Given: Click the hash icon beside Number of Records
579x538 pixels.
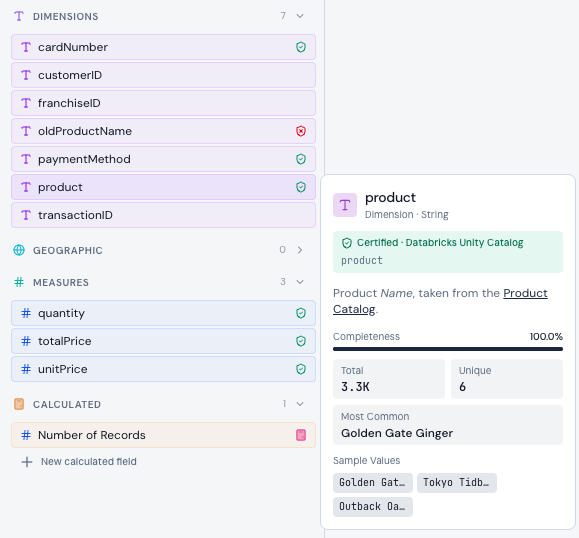Looking at the screenshot, I should pos(26,435).
